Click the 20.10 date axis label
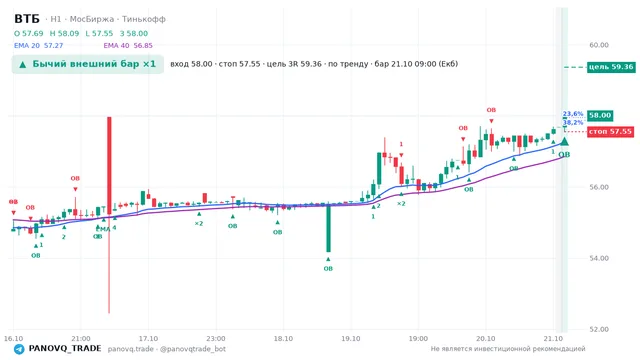This screenshot has height=360, width=640. click(485, 338)
